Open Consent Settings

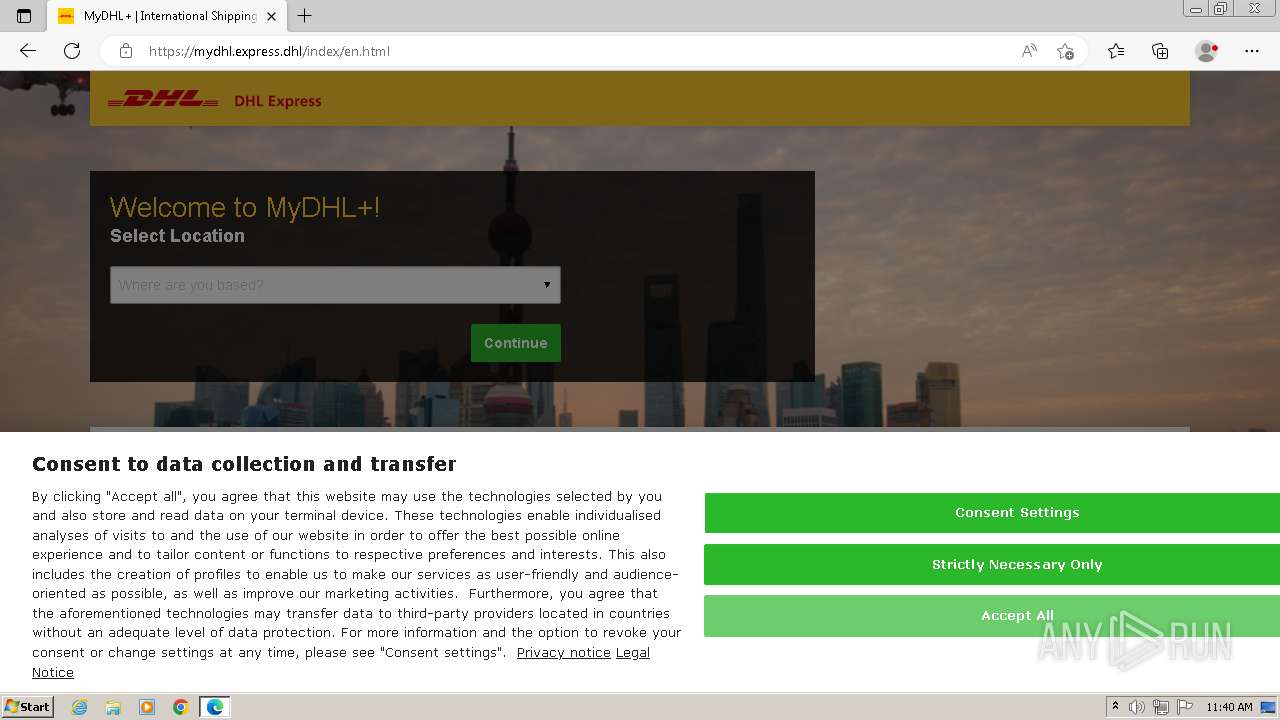(992, 513)
